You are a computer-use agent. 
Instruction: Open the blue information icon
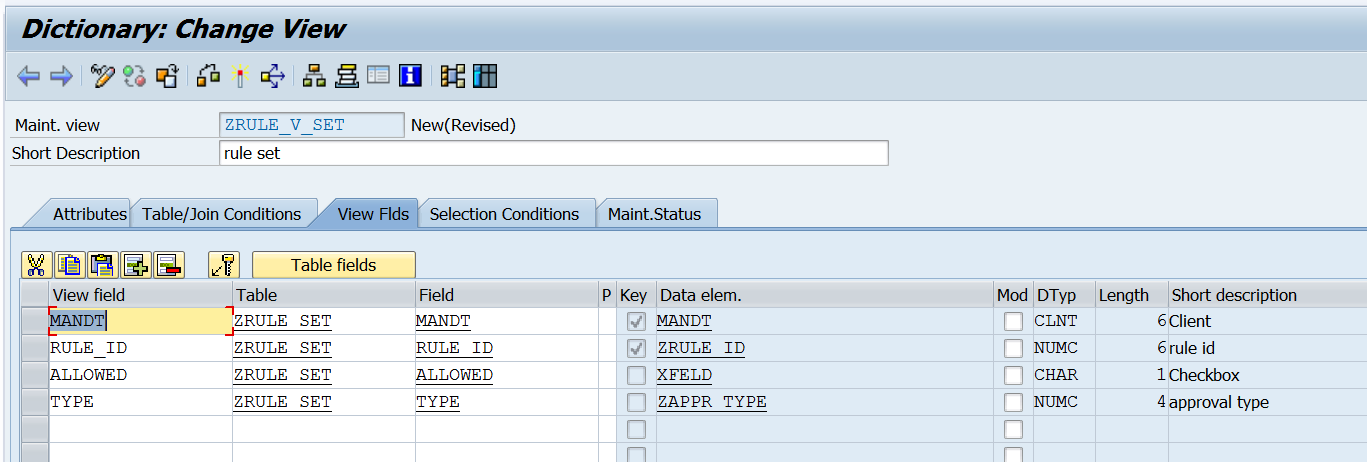coord(410,76)
